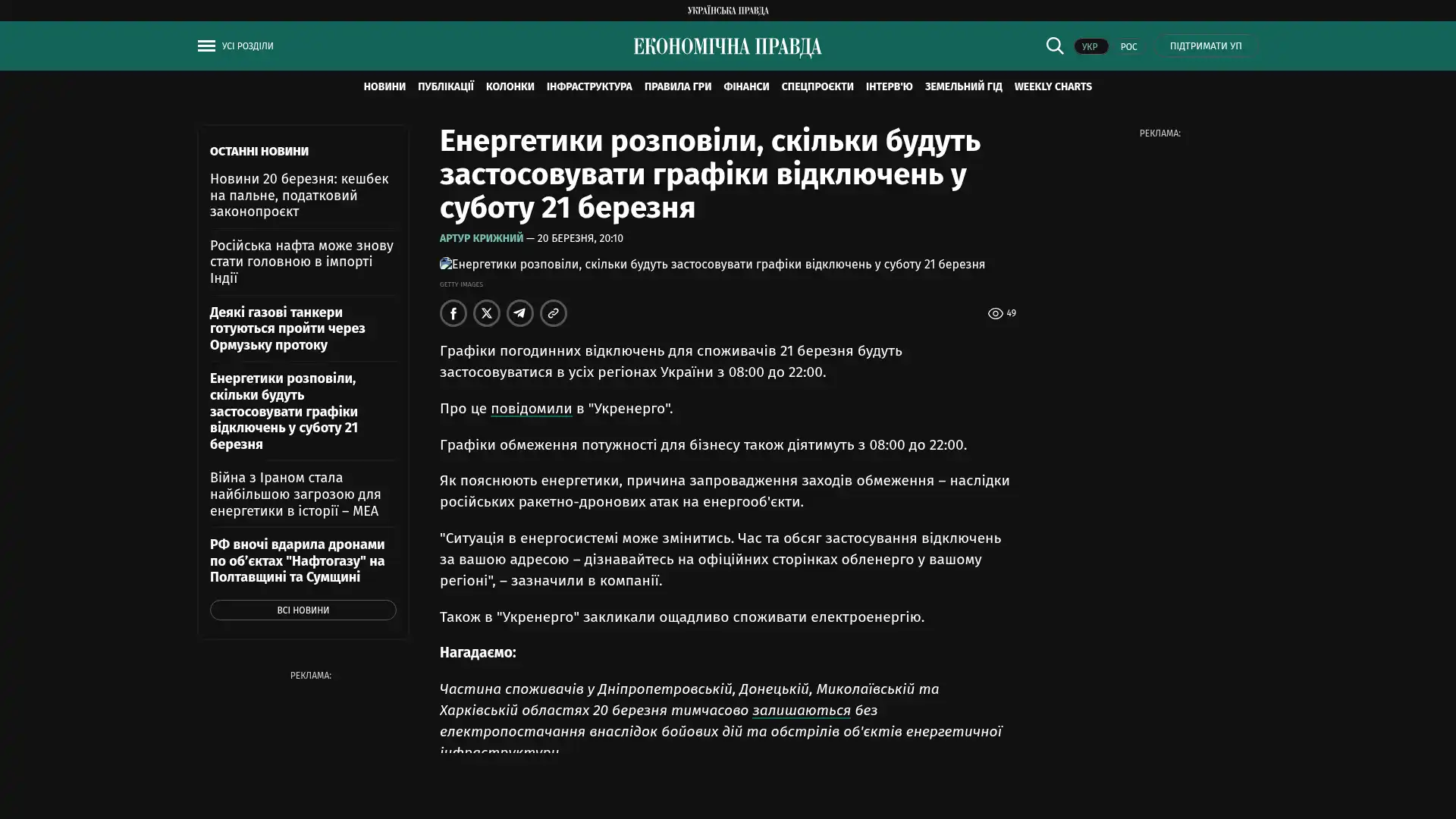Follow the повідомили link

pos(531,409)
